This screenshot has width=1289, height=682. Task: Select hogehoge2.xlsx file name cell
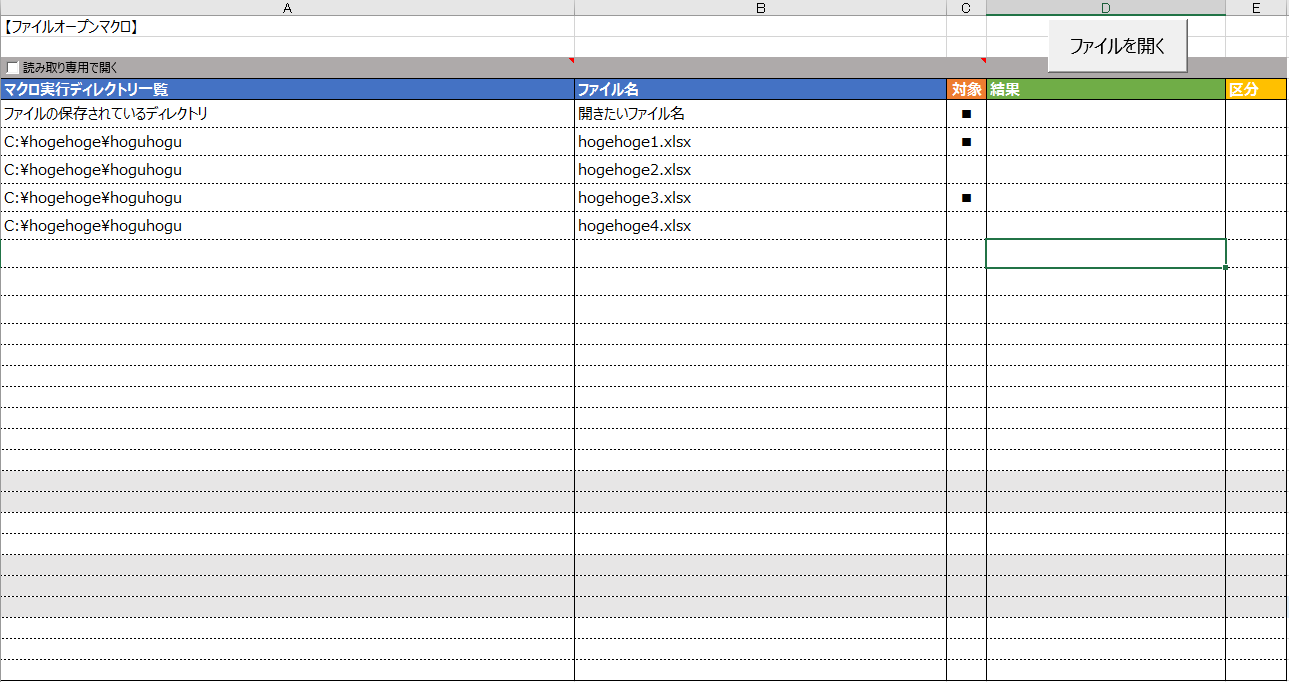pyautogui.click(x=760, y=170)
